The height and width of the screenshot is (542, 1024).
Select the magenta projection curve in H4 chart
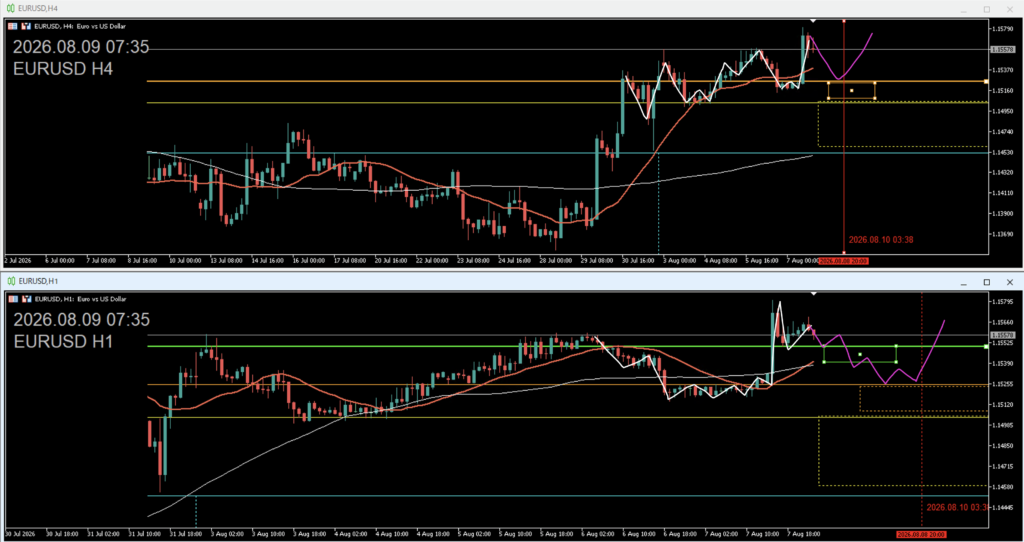[x=839, y=78]
